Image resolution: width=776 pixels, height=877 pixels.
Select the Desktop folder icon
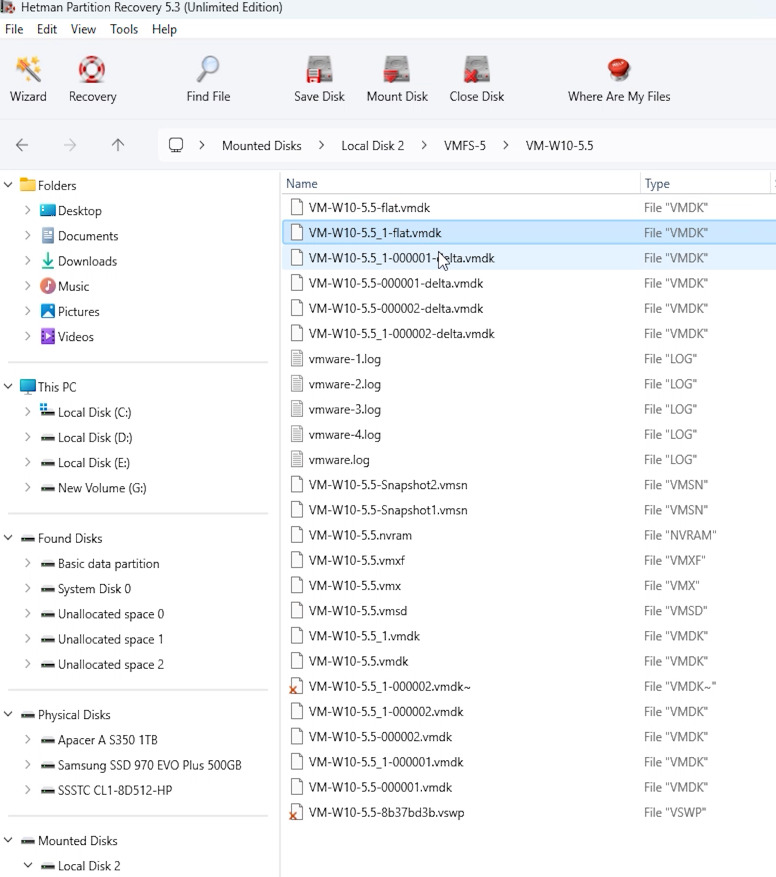click(x=48, y=210)
